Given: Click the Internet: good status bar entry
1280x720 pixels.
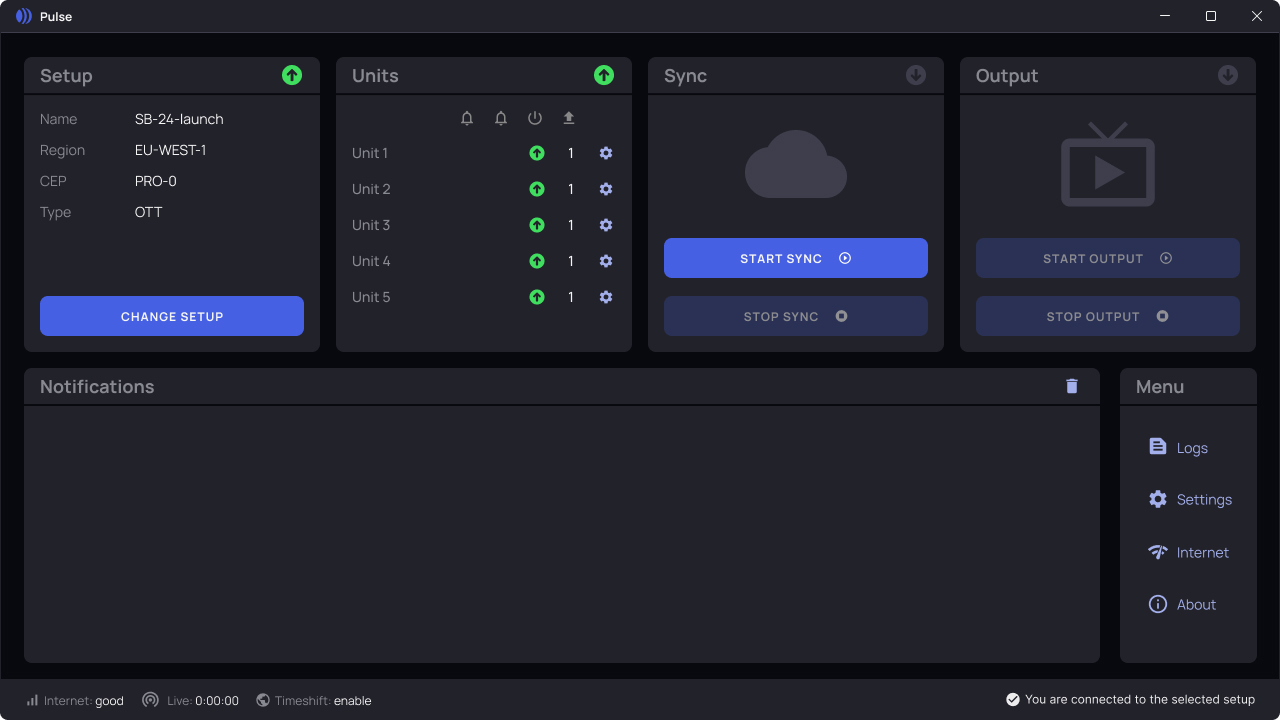Looking at the screenshot, I should tap(75, 701).
